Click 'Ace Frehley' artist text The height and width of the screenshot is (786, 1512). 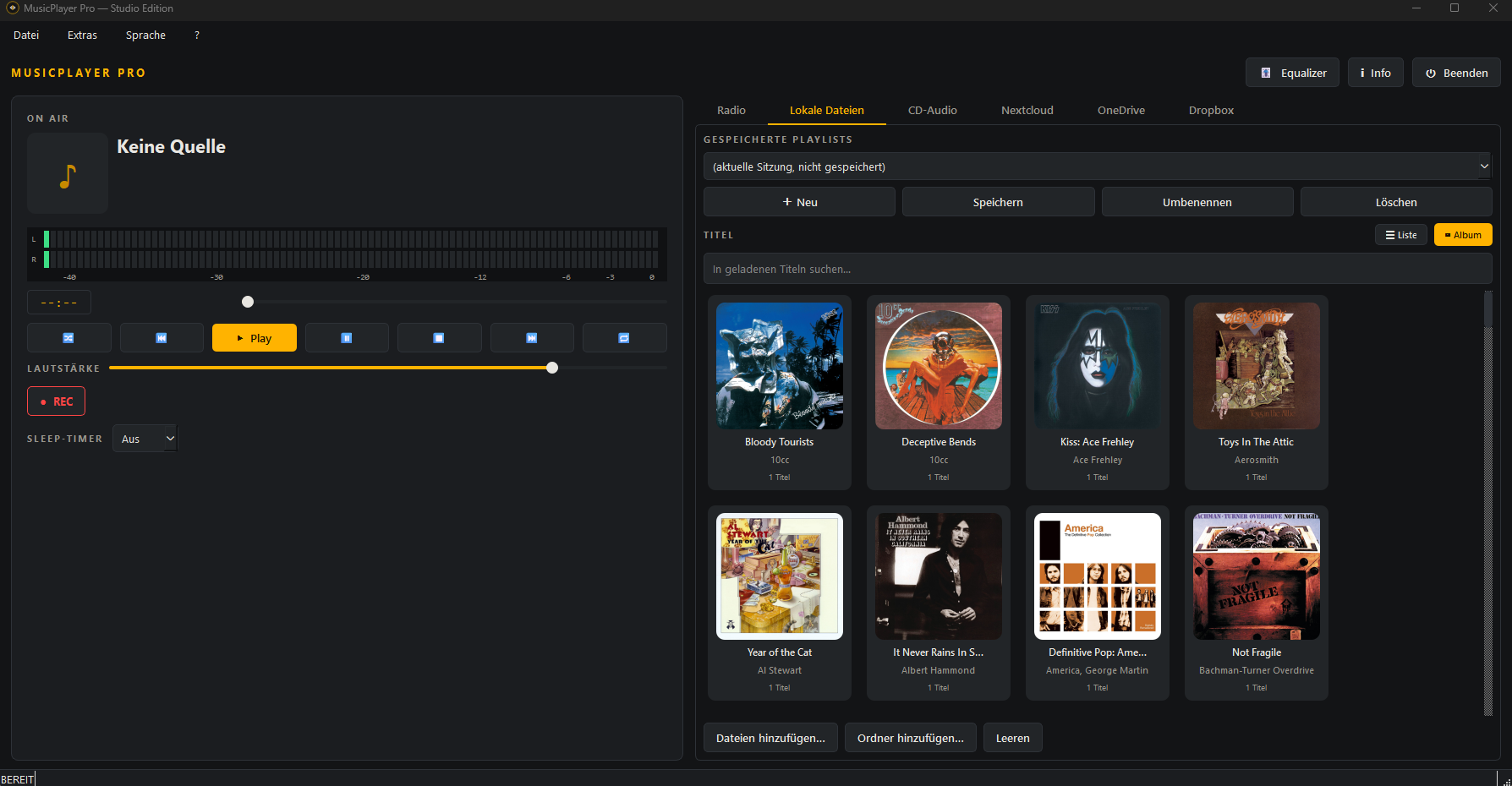(x=1098, y=460)
